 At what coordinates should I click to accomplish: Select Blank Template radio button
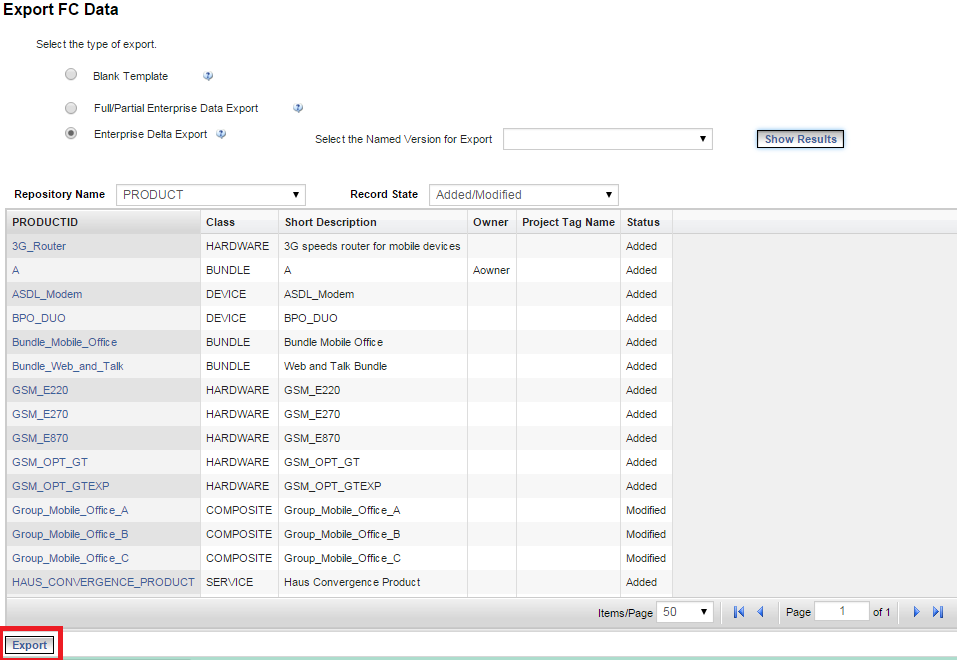coord(71,74)
